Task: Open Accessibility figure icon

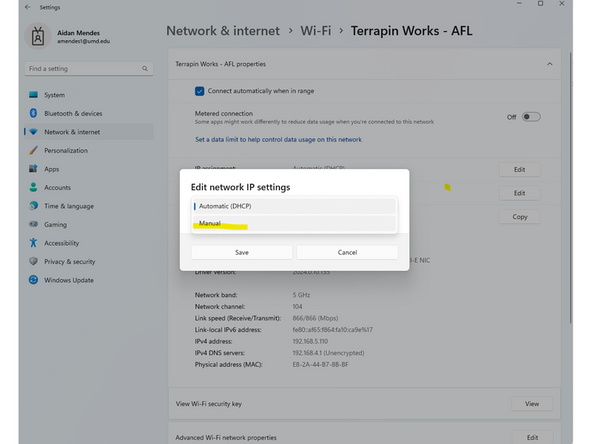Action: pos(33,243)
